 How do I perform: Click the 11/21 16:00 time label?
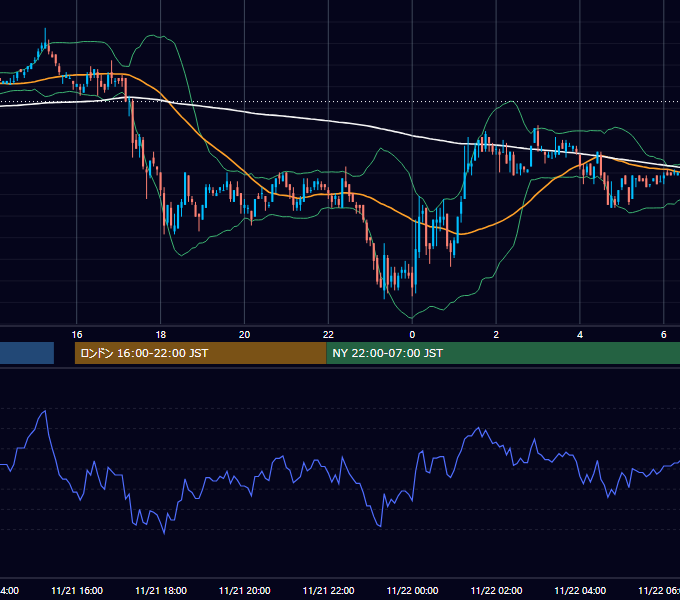77,590
